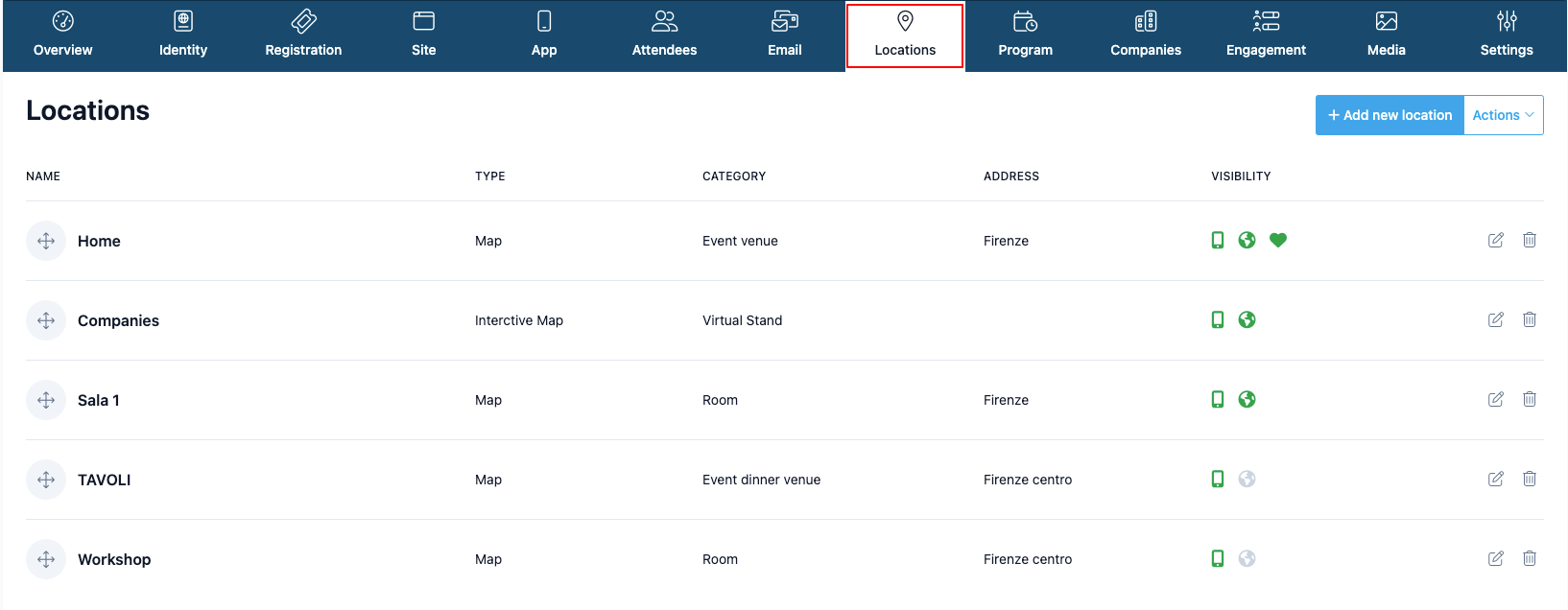Open the Email tab
1568x610 pixels.
[785, 35]
